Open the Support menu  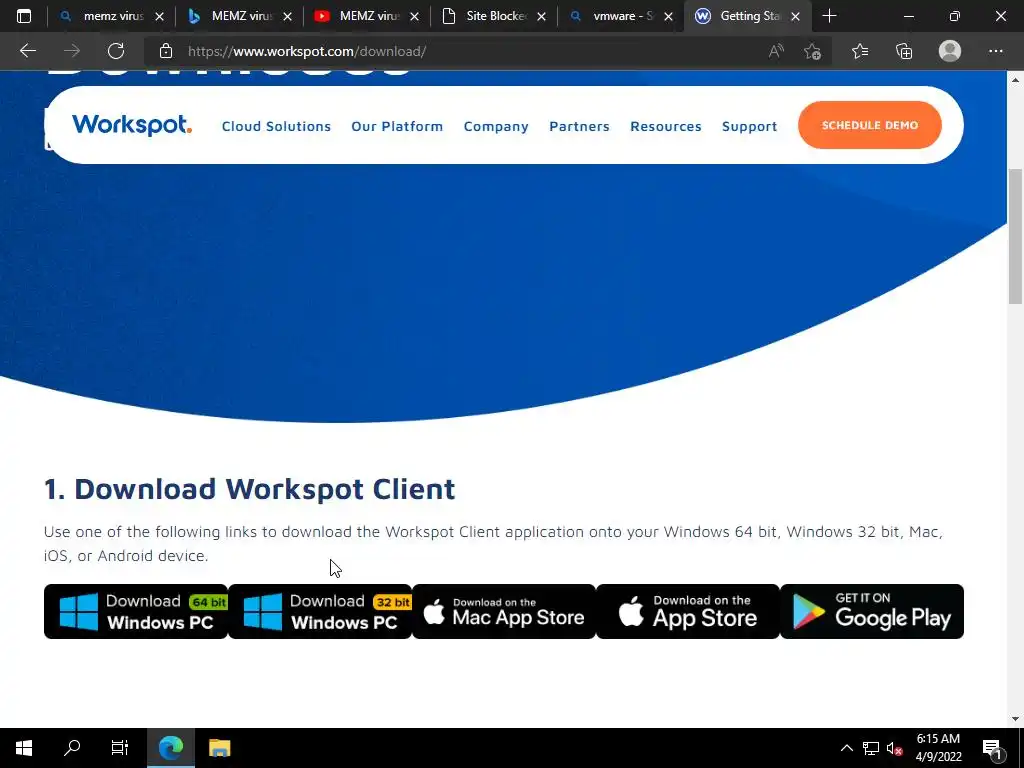click(x=750, y=126)
